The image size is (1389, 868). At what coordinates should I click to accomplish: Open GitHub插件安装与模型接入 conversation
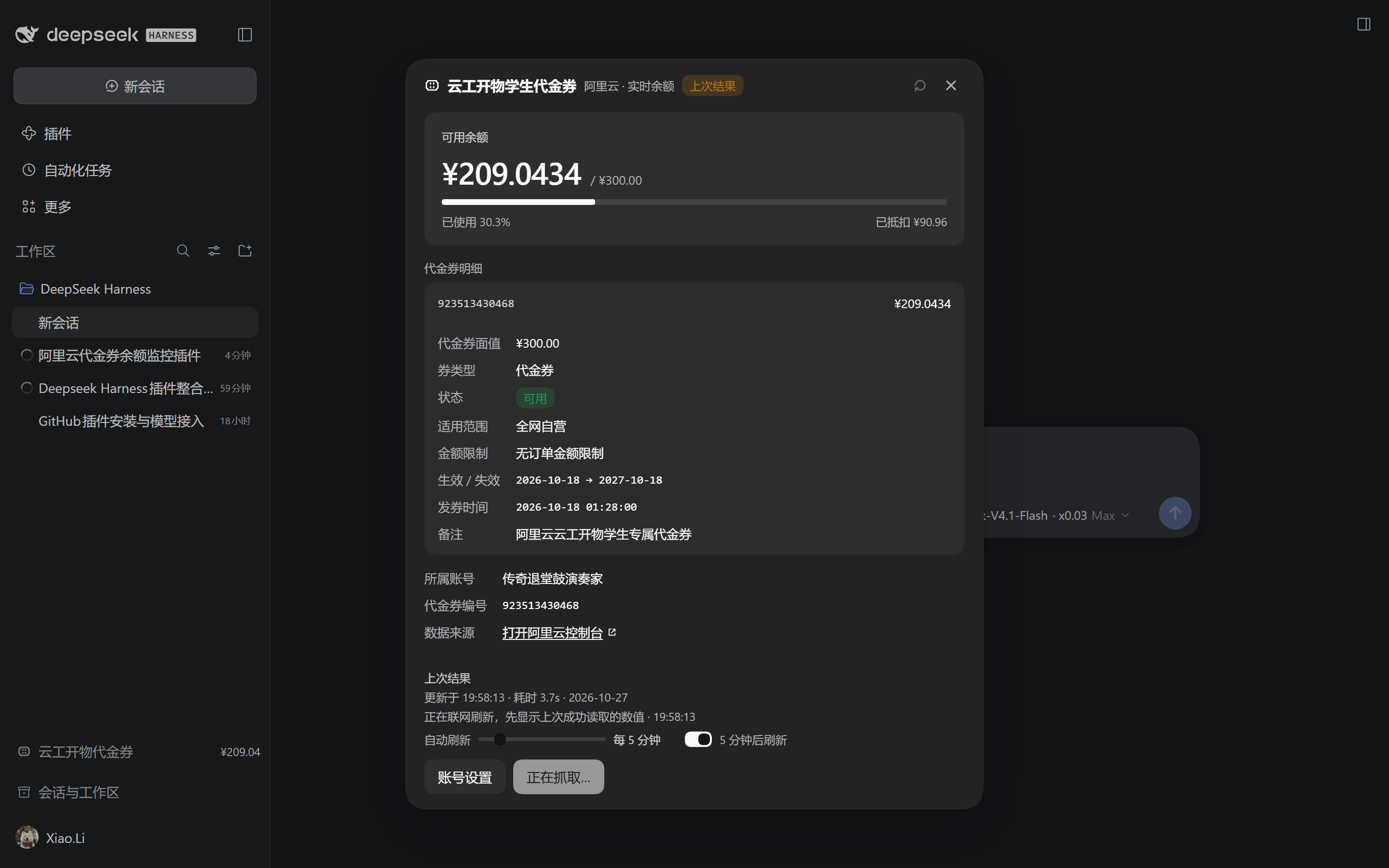(135, 421)
